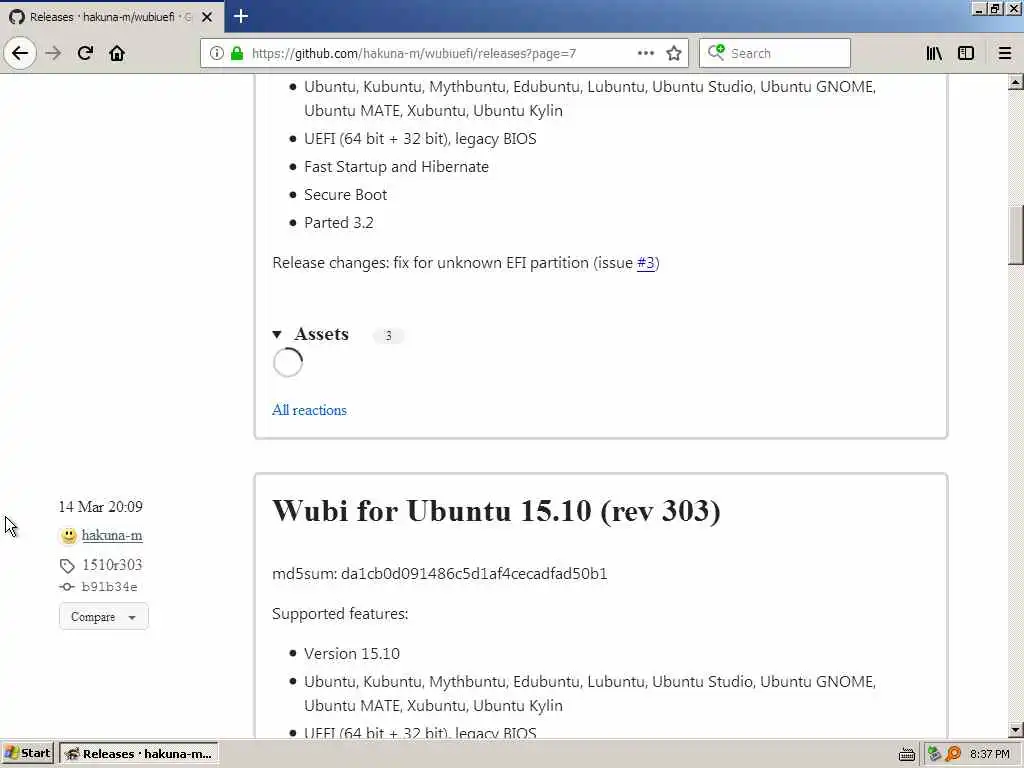Select the Releases hakuna-m/wubiuefi tab
1024x768 pixels.
[x=111, y=17]
